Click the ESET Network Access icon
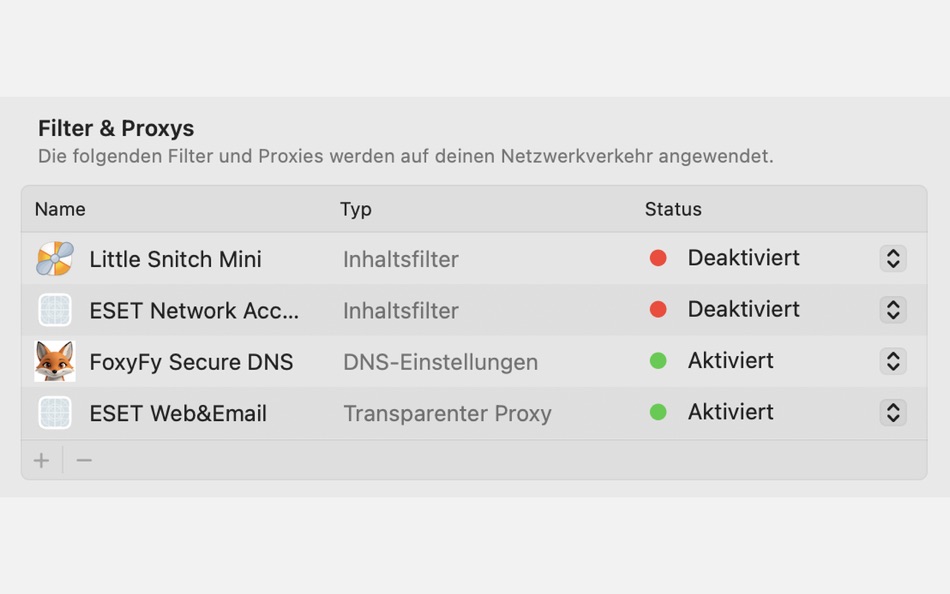This screenshot has width=950, height=594. click(54, 310)
